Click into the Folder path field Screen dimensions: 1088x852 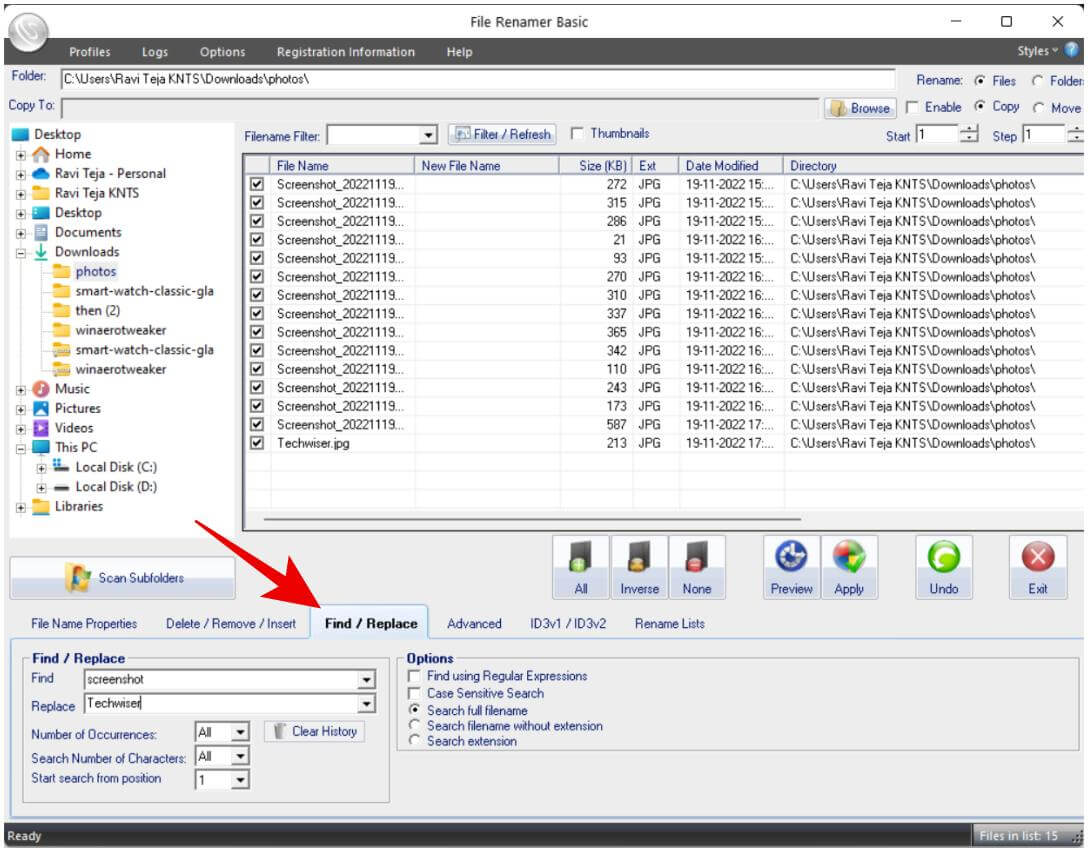[478, 79]
